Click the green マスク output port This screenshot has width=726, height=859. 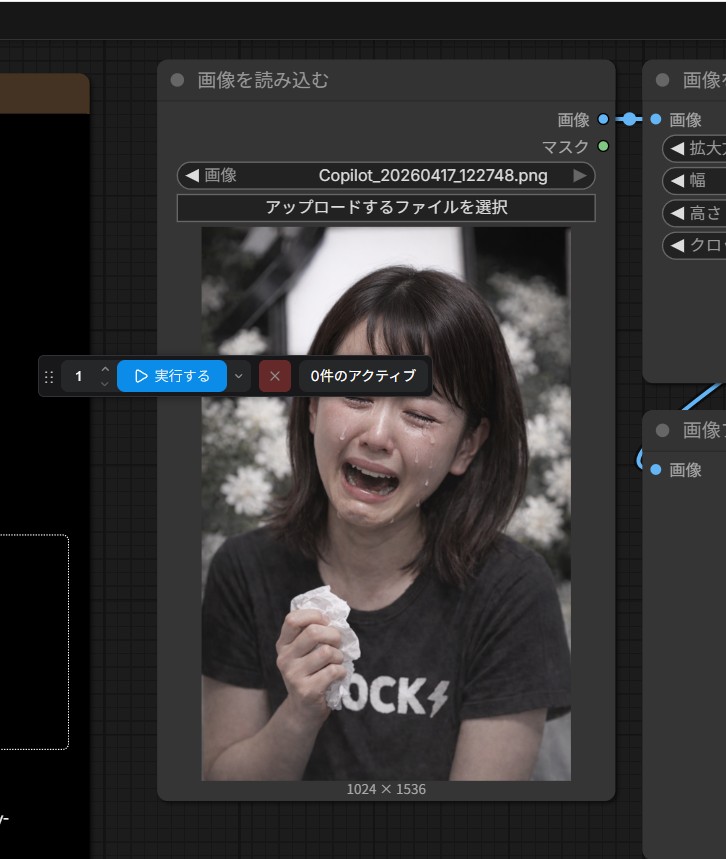pos(603,146)
